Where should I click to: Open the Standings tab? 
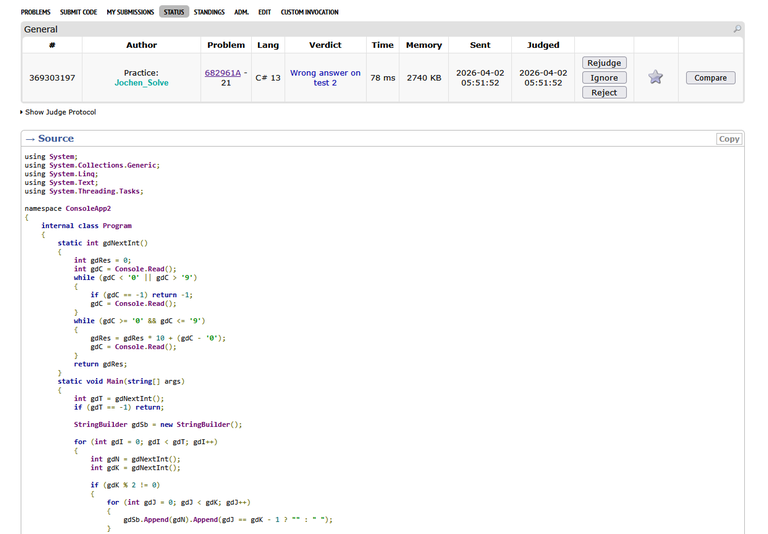210,12
